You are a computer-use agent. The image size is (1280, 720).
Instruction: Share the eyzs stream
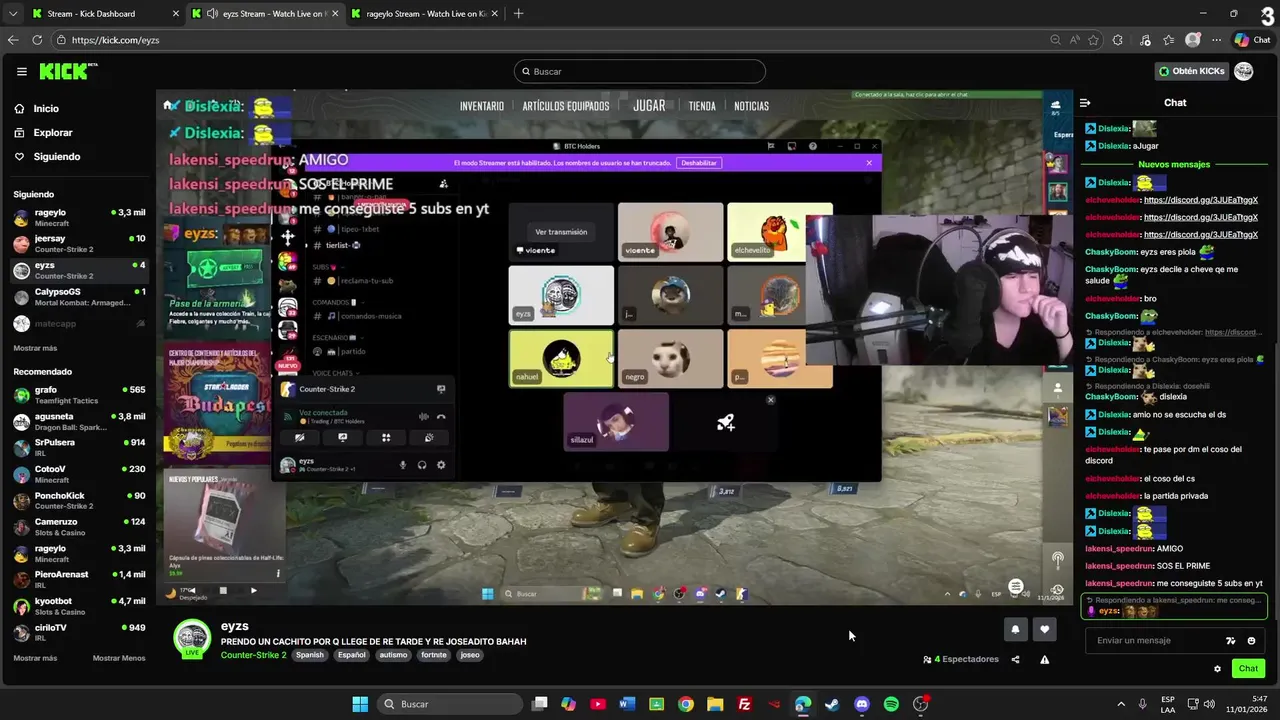[1016, 659]
